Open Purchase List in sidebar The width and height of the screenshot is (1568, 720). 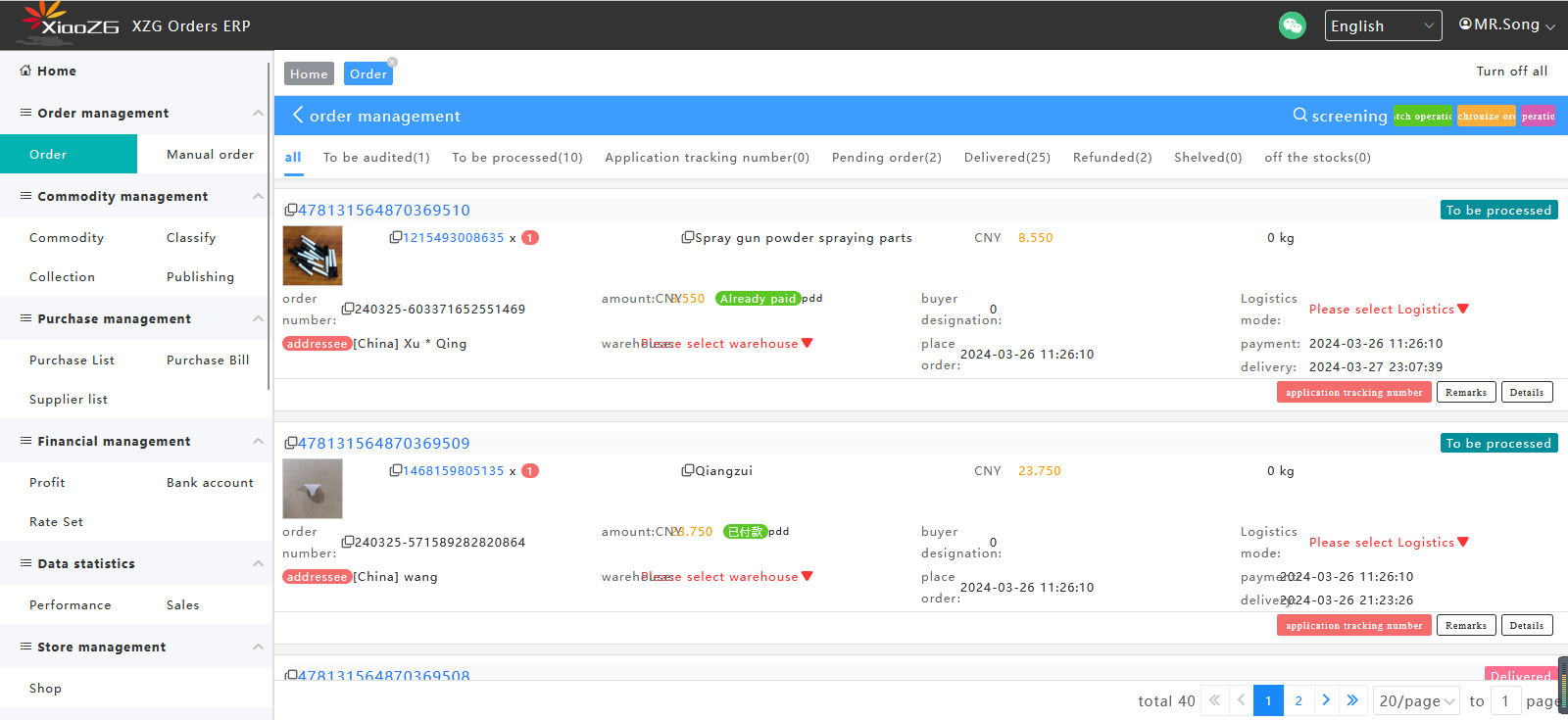pos(72,360)
